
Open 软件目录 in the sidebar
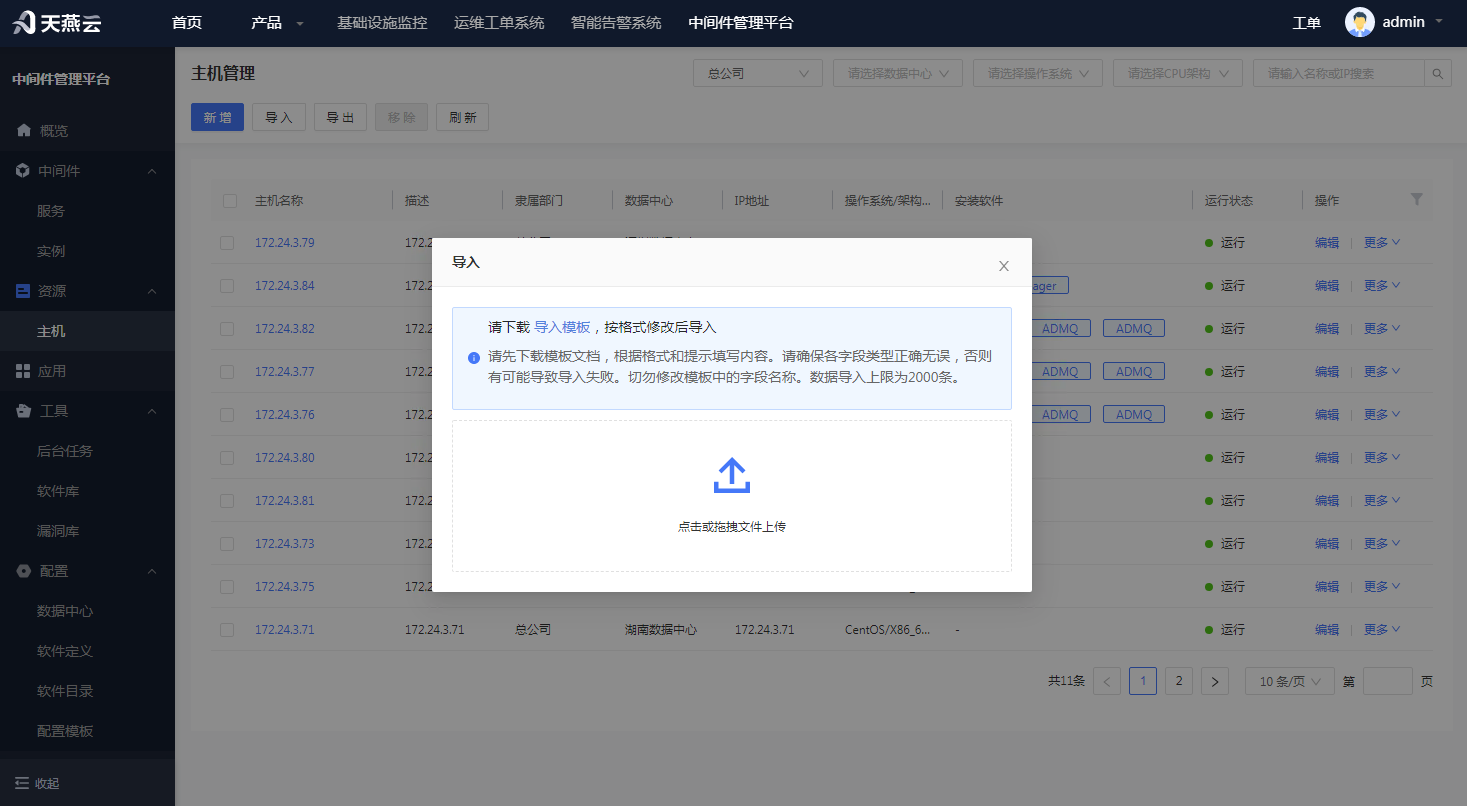(x=65, y=691)
